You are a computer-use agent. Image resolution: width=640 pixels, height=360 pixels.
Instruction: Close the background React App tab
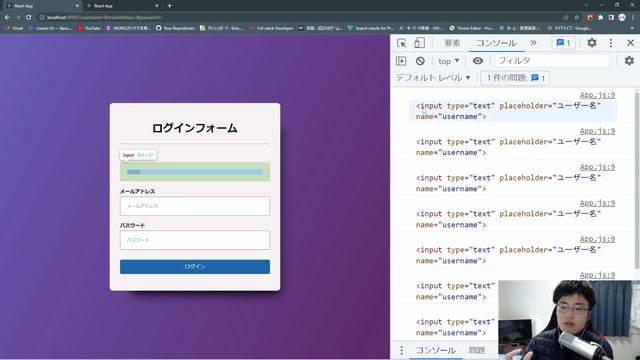point(157,6)
